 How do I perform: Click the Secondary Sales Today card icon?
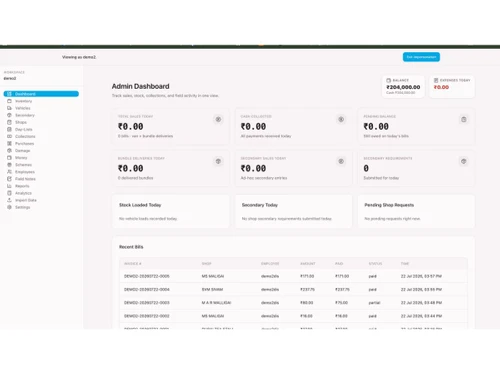[341, 161]
